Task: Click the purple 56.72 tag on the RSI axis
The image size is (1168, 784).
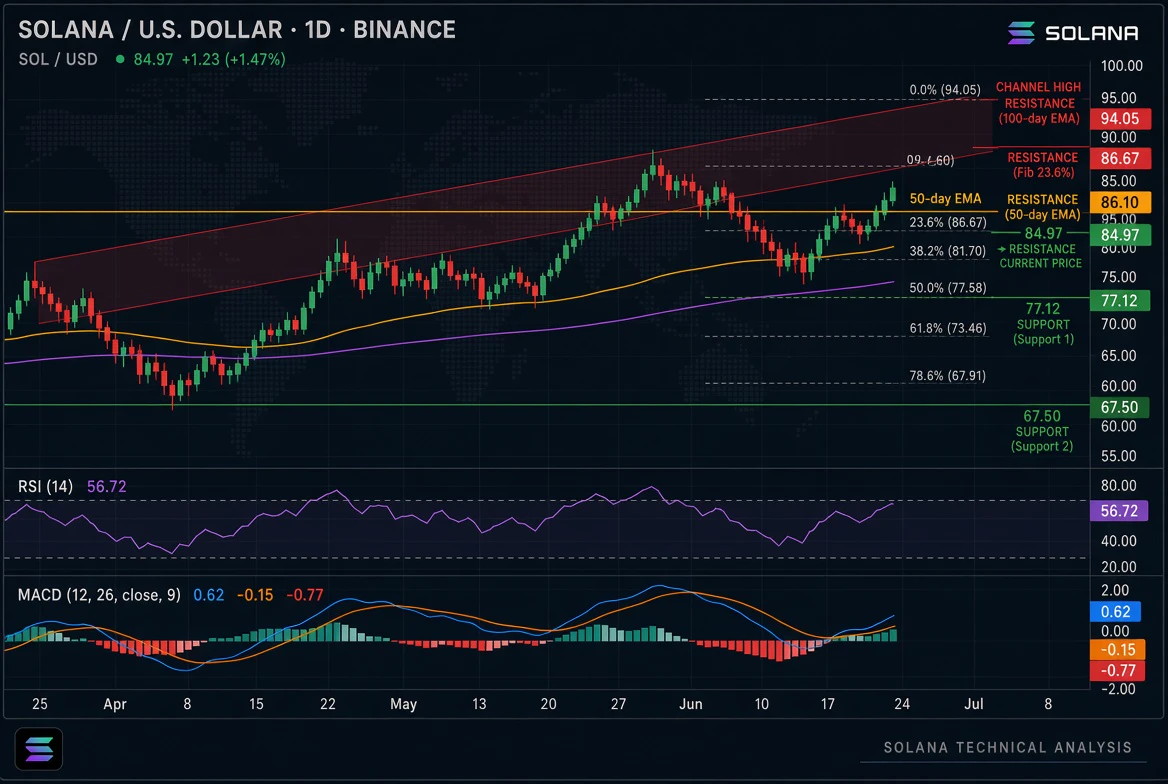Action: [x=1119, y=511]
